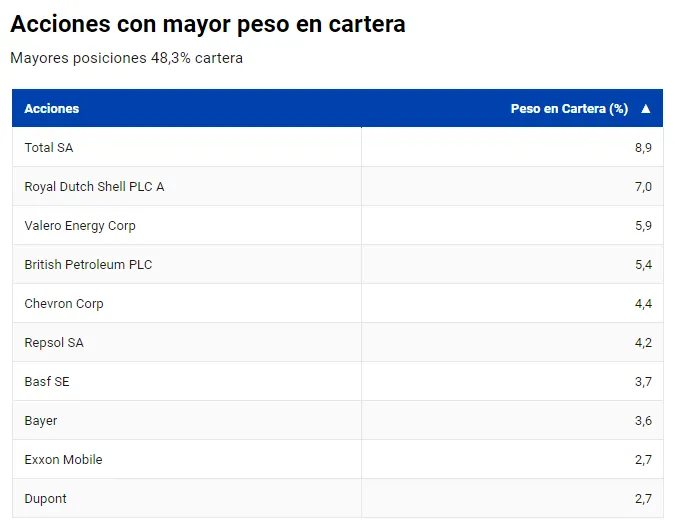Image resolution: width=675 pixels, height=523 pixels.
Task: Click the 7,0 weight for Royal Dutch Shell
Action: [x=643, y=187]
